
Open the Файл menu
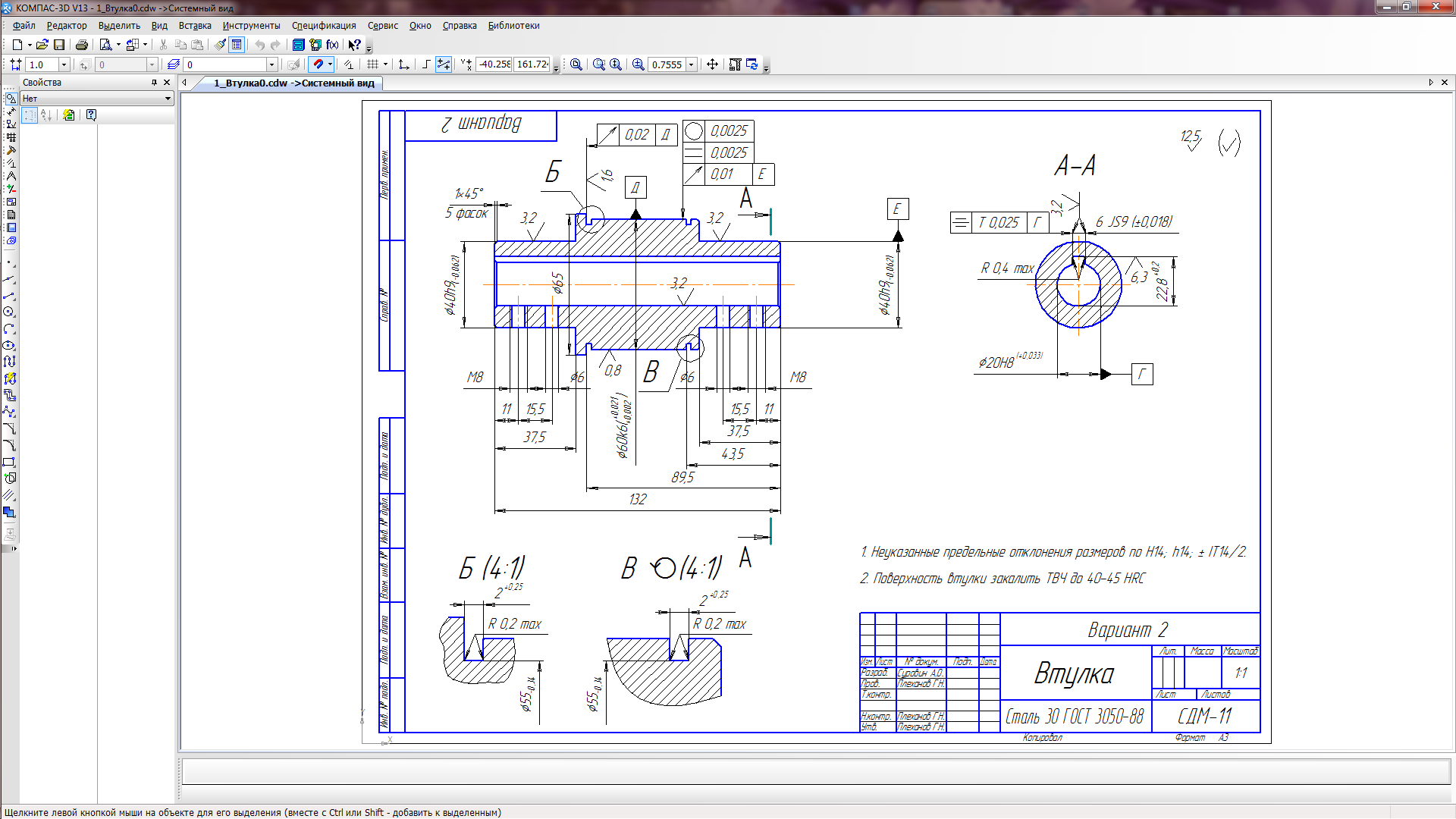[24, 25]
